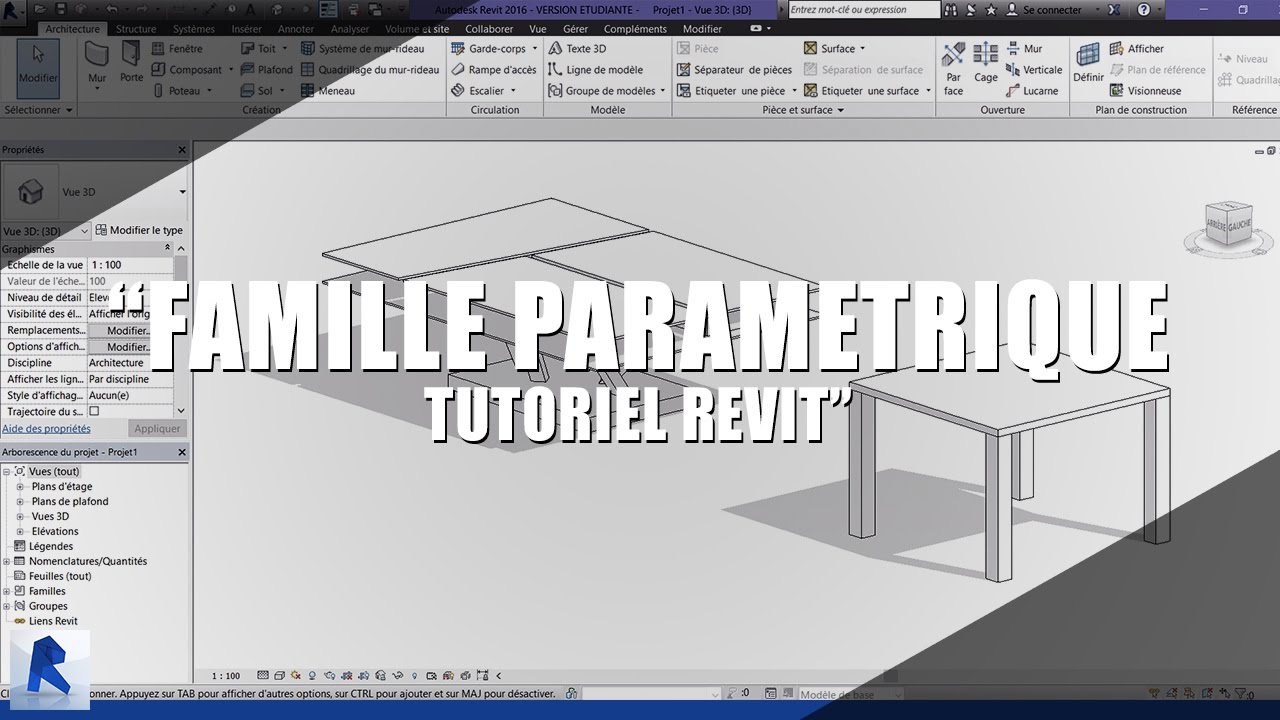This screenshot has width=1280, height=720.
Task: Click Se connecter sign-in button
Action: pyautogui.click(x=1044, y=10)
